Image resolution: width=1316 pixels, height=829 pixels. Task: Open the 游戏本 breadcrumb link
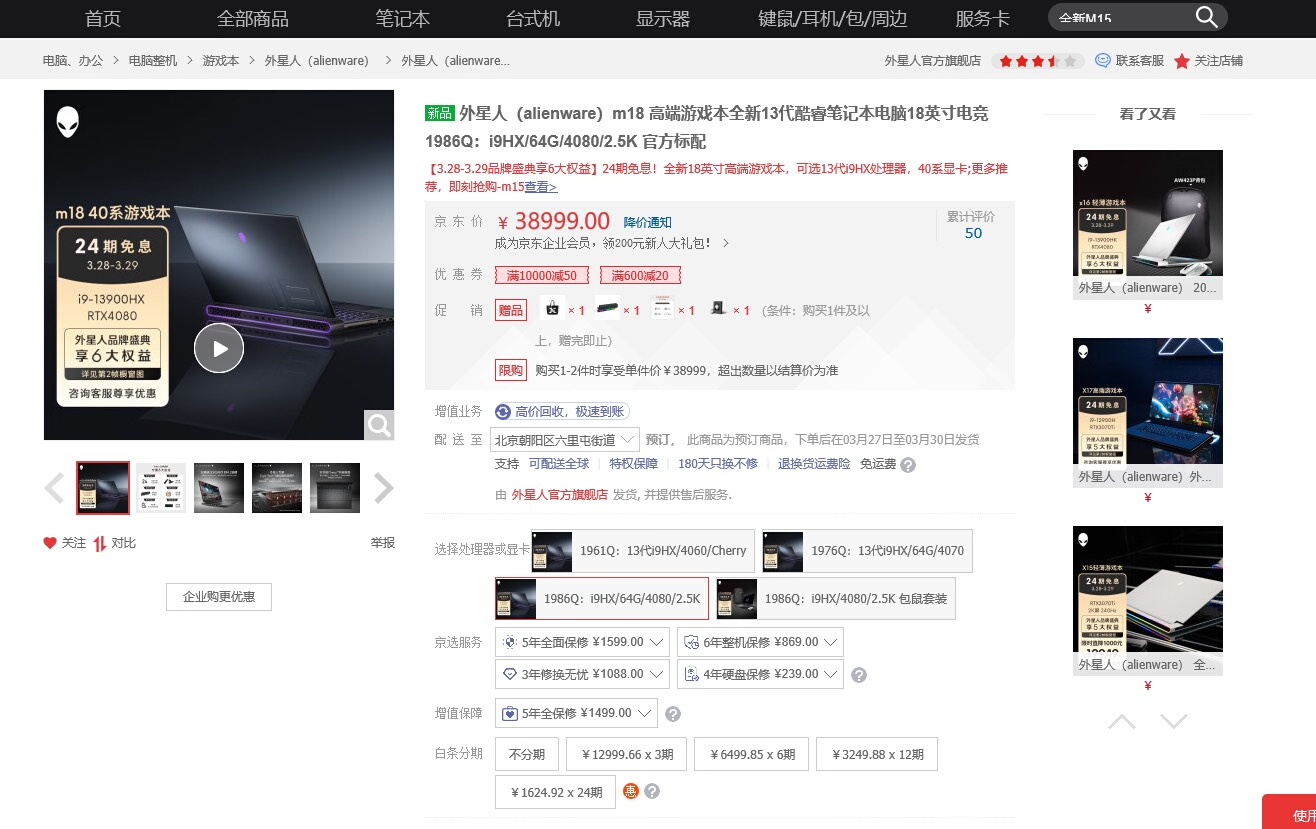click(221, 61)
